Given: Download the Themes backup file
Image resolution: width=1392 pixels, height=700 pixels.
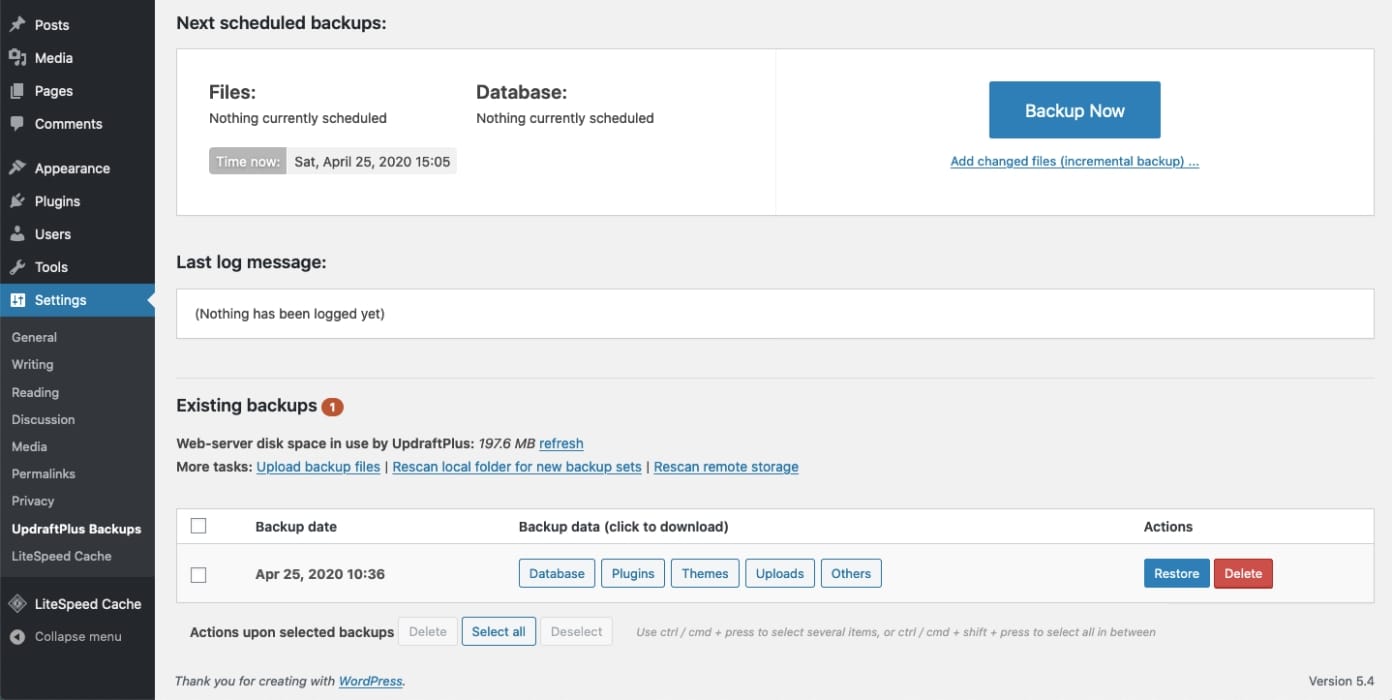Looking at the screenshot, I should point(705,573).
